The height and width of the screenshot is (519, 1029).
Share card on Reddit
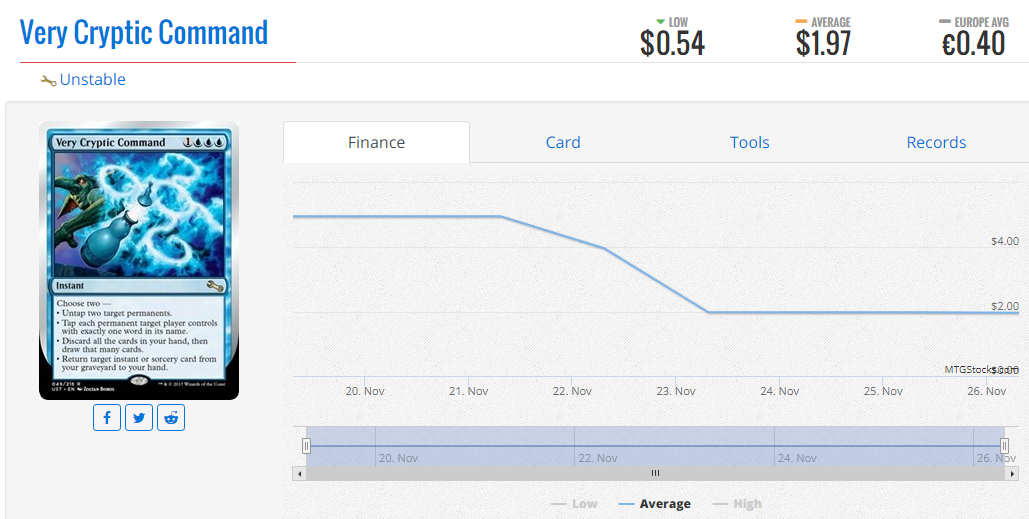[171, 418]
